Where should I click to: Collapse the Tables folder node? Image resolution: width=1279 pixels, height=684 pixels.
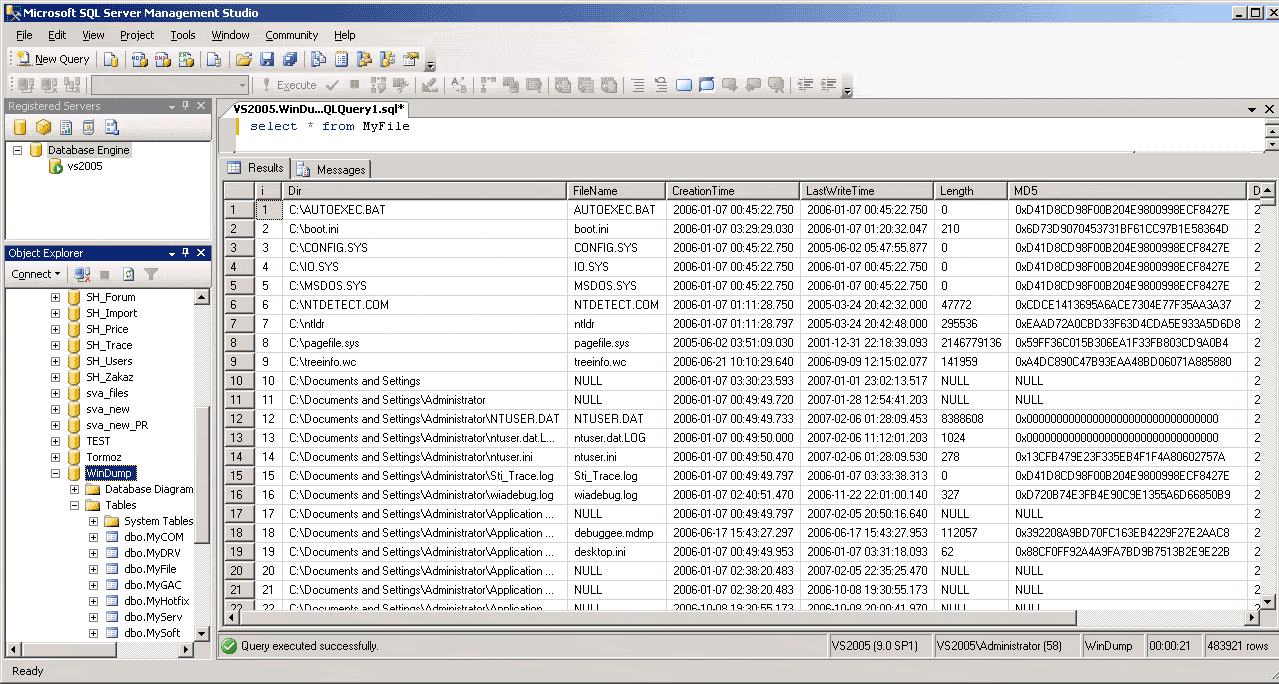pyautogui.click(x=75, y=505)
